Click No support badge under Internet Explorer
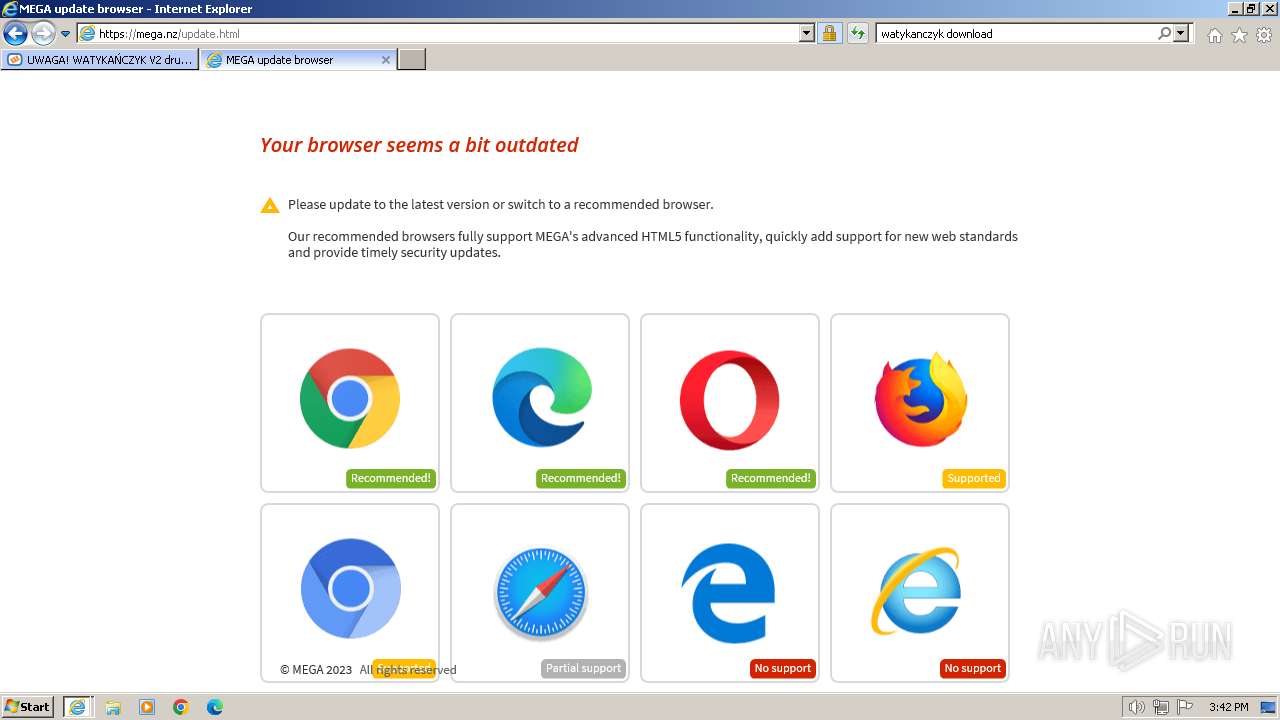 (973, 668)
